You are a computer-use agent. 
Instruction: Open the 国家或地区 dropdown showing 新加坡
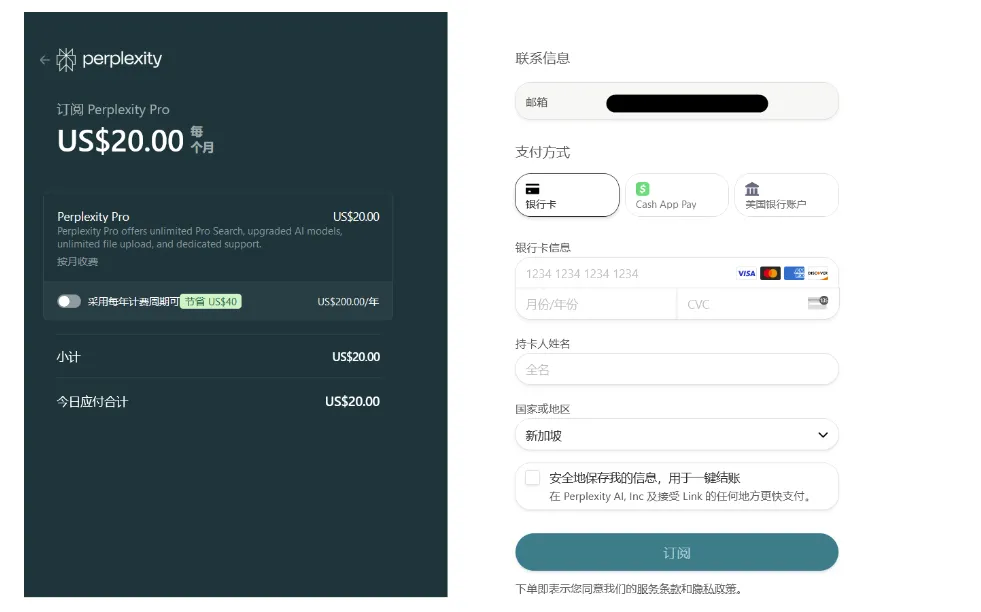click(677, 435)
